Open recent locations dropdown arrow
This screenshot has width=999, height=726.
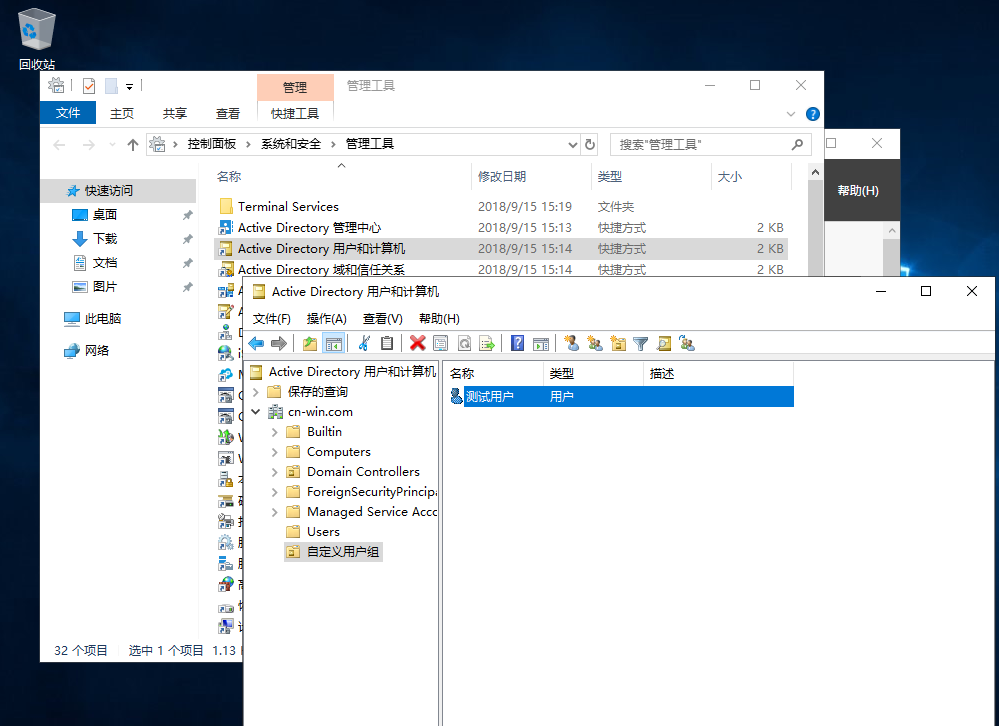click(112, 145)
